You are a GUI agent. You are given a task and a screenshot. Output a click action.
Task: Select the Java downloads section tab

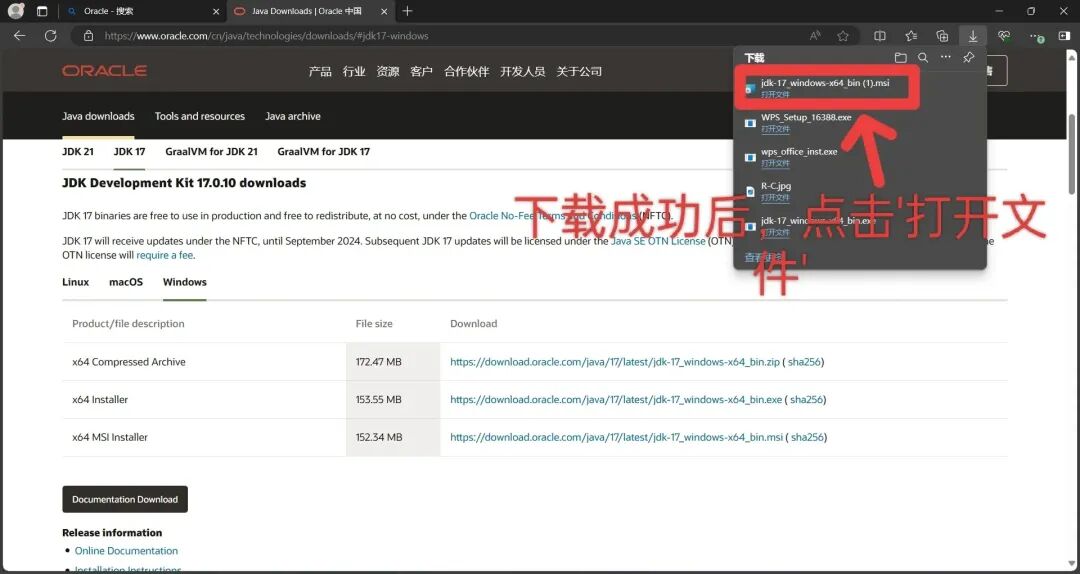coord(98,116)
